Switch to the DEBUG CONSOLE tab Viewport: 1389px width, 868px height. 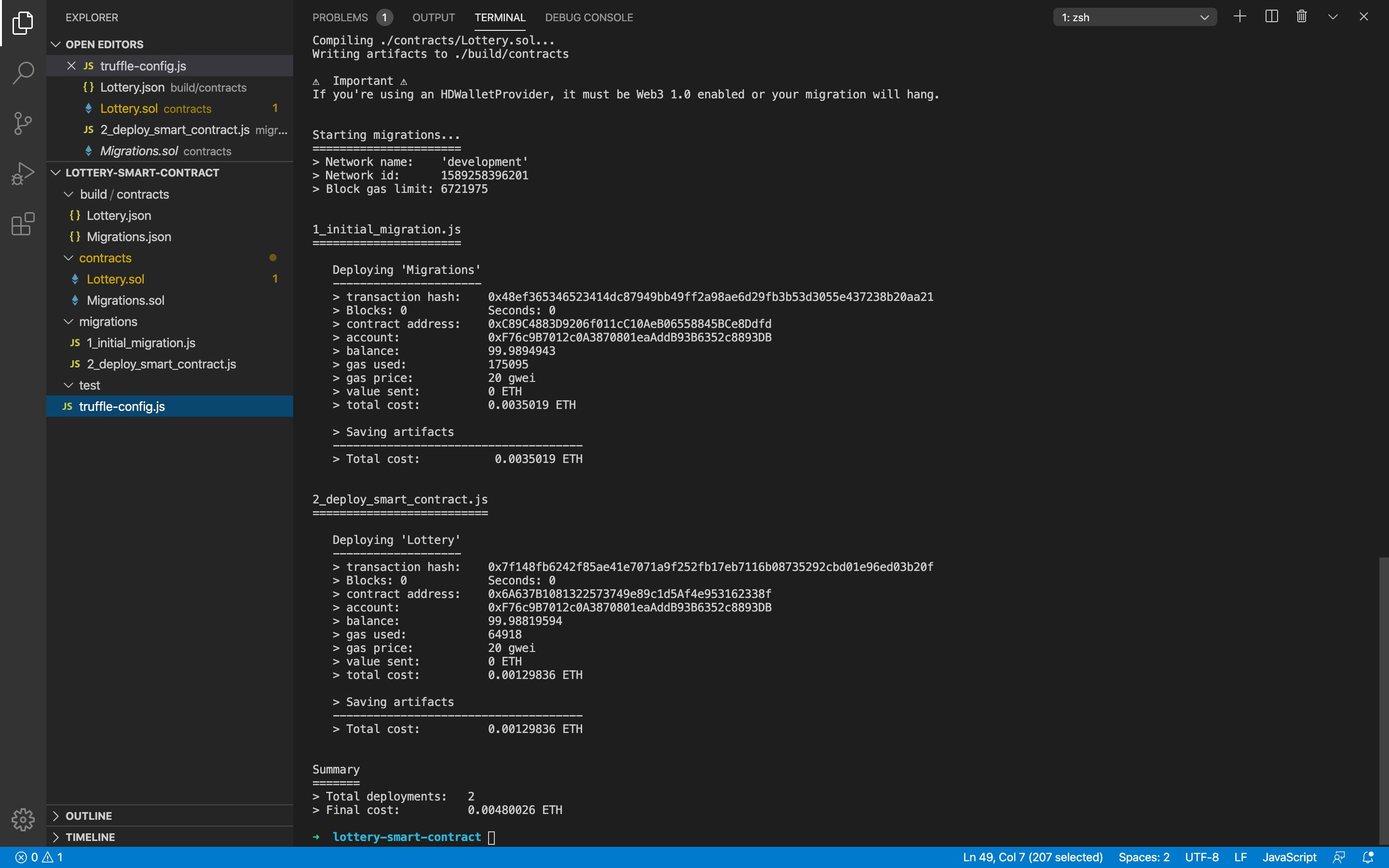point(589,17)
